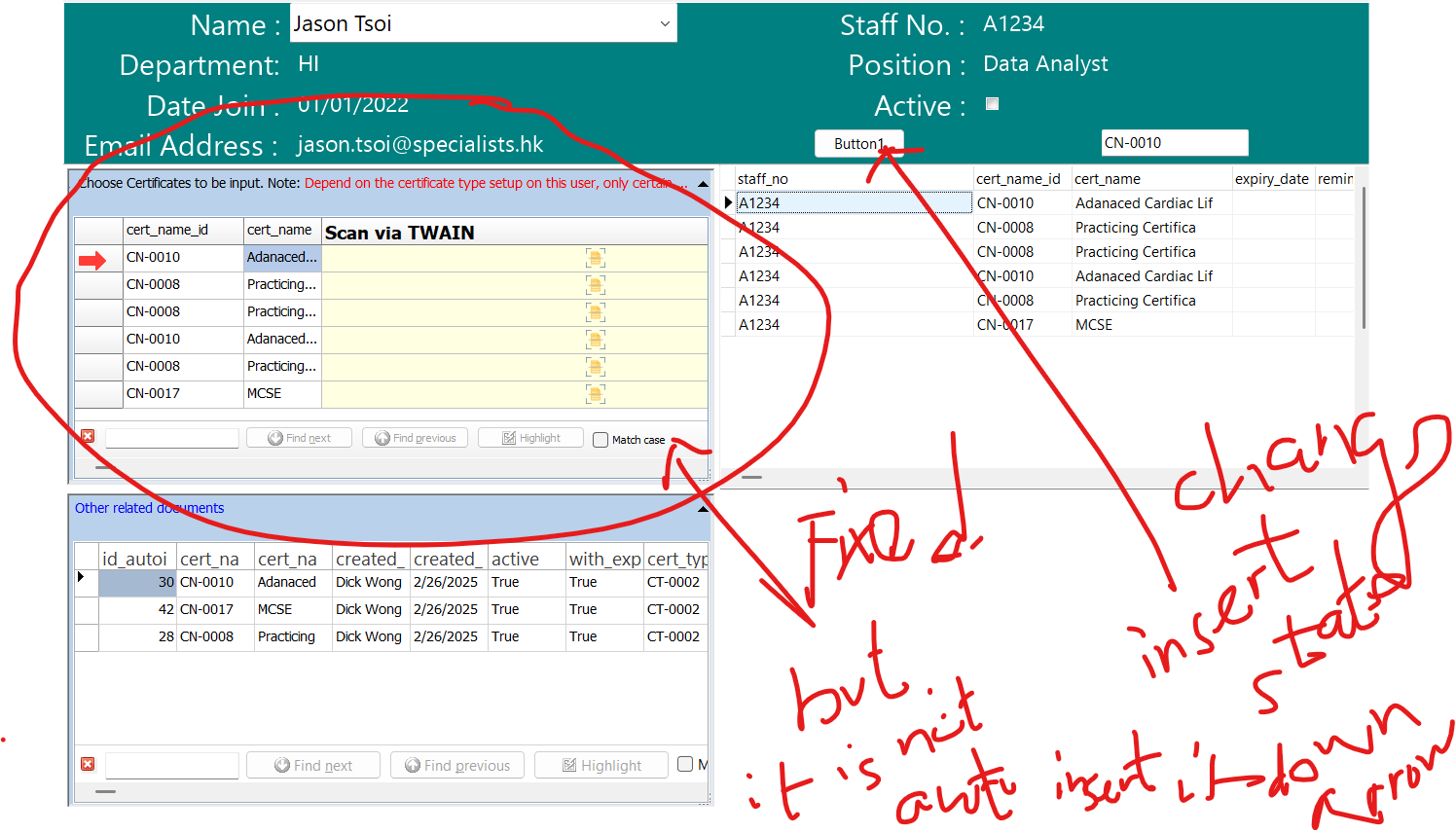Click the Department value HI

coord(309,64)
